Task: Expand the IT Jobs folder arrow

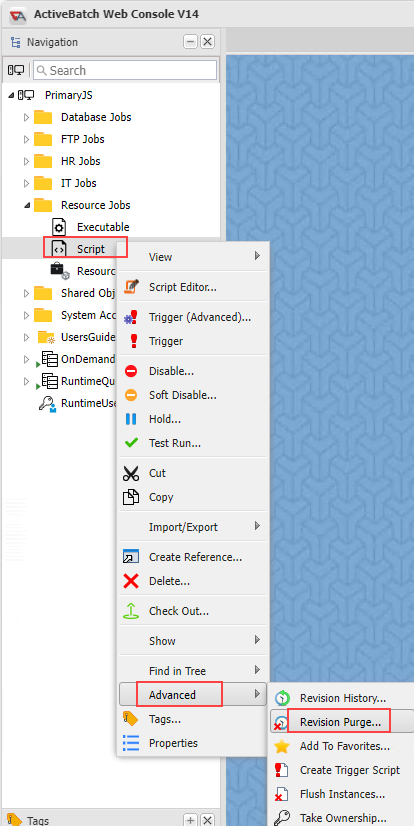Action: click(x=26, y=183)
